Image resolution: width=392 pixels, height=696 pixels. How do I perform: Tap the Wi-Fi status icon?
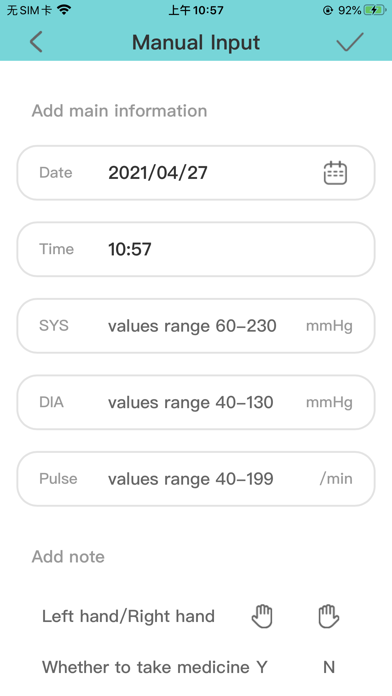coord(64,10)
